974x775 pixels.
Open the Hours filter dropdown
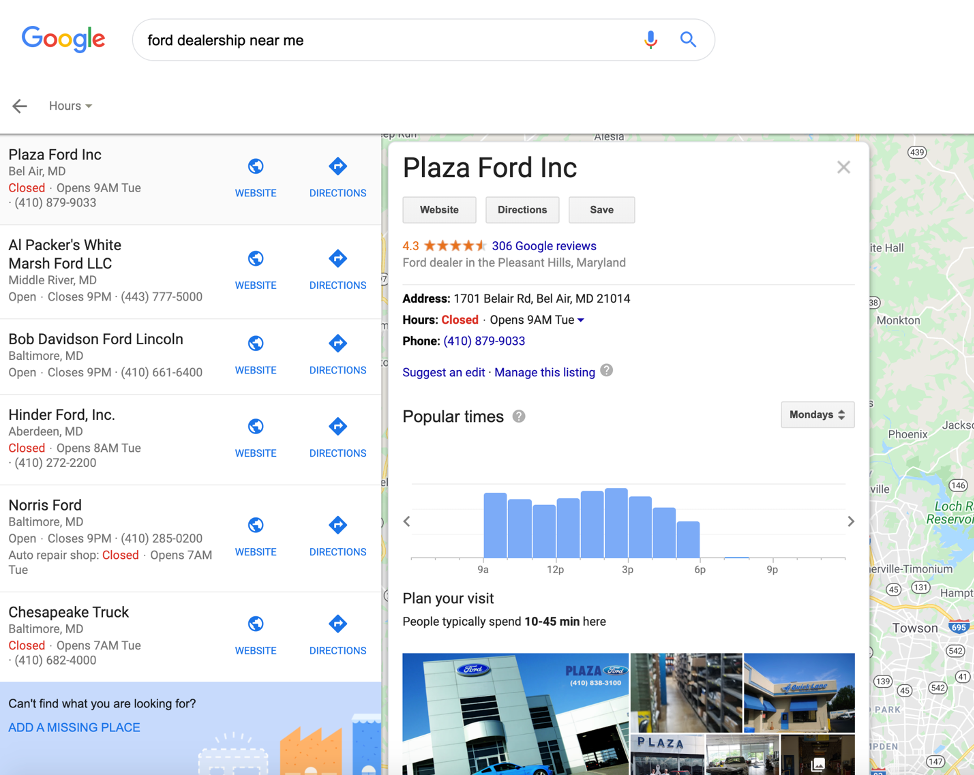pyautogui.click(x=70, y=106)
